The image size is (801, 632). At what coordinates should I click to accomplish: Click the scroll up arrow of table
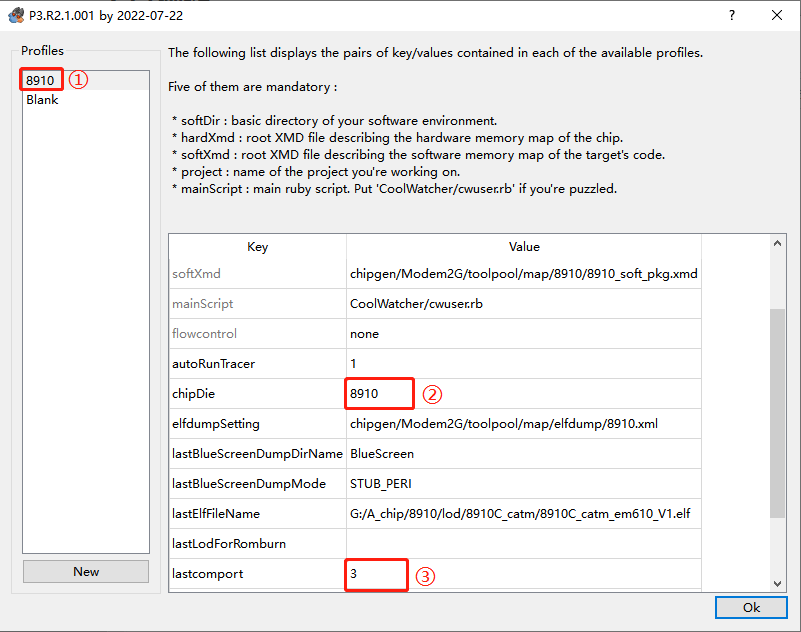(x=778, y=244)
